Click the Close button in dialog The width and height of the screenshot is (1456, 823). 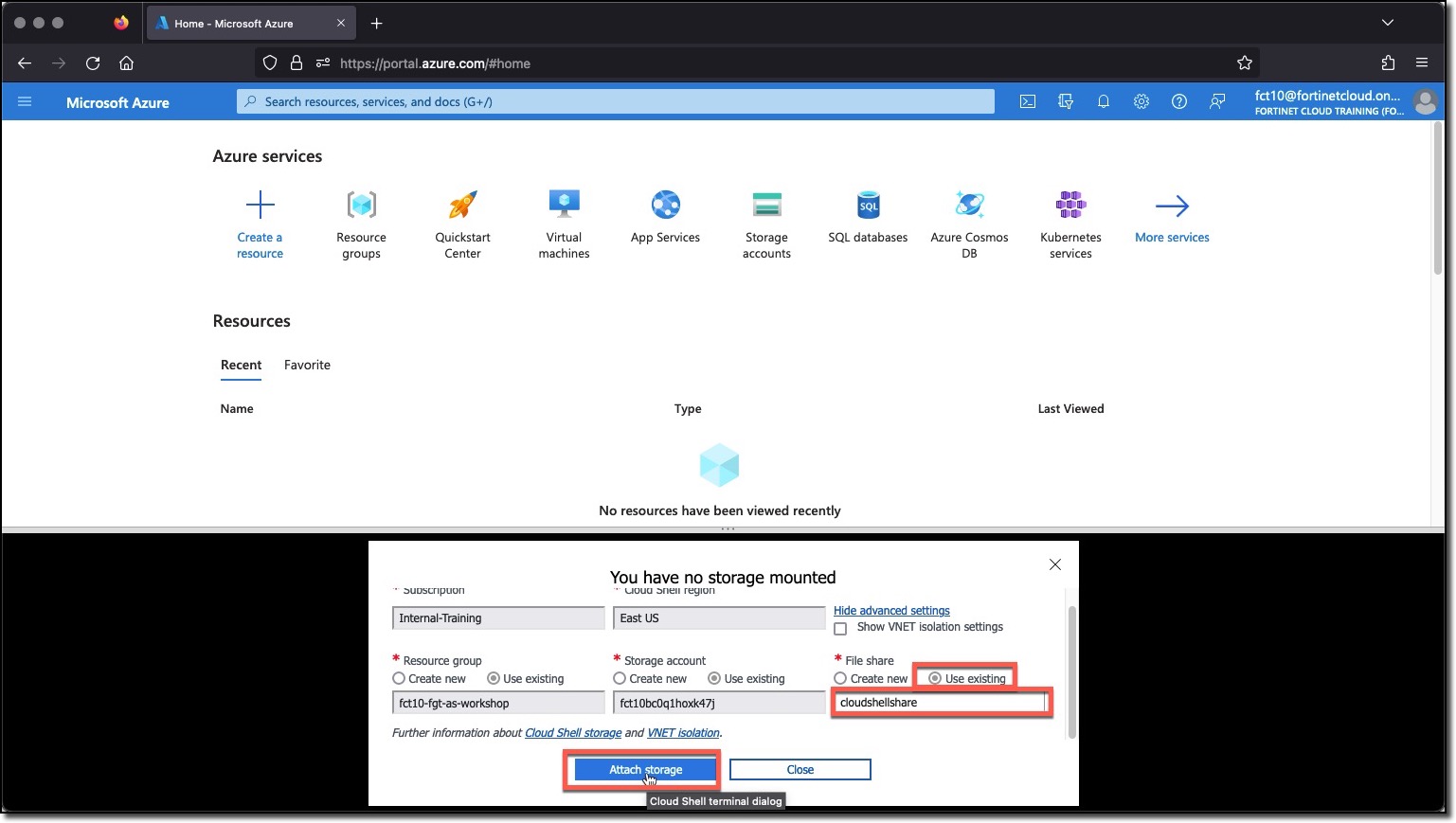point(800,770)
